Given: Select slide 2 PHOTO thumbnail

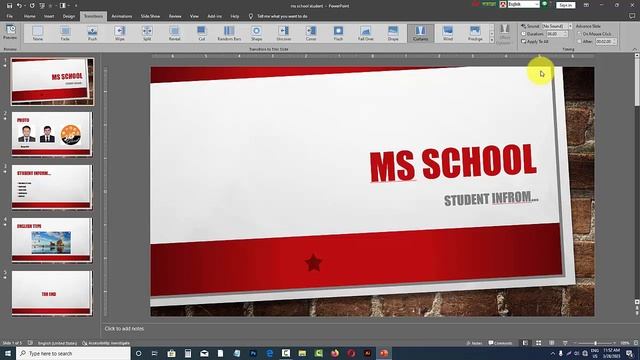Looking at the screenshot, I should coord(52,134).
